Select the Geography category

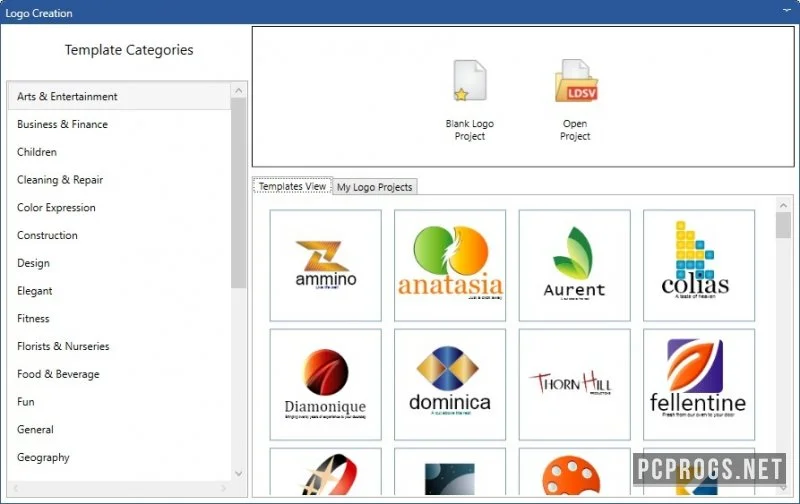[119, 458]
